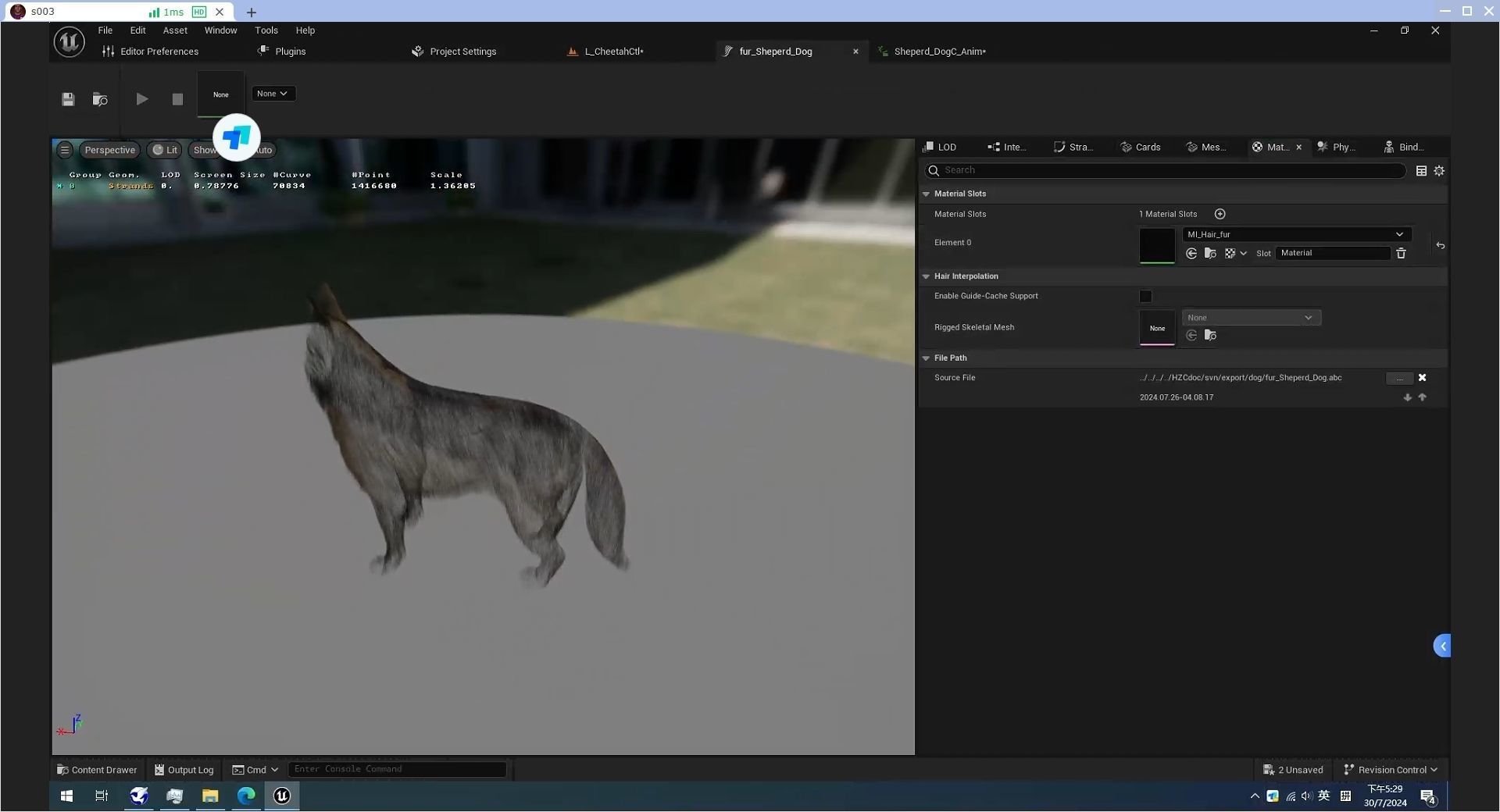Switch to the Strands tab
1500x812 pixels.
tap(1073, 147)
